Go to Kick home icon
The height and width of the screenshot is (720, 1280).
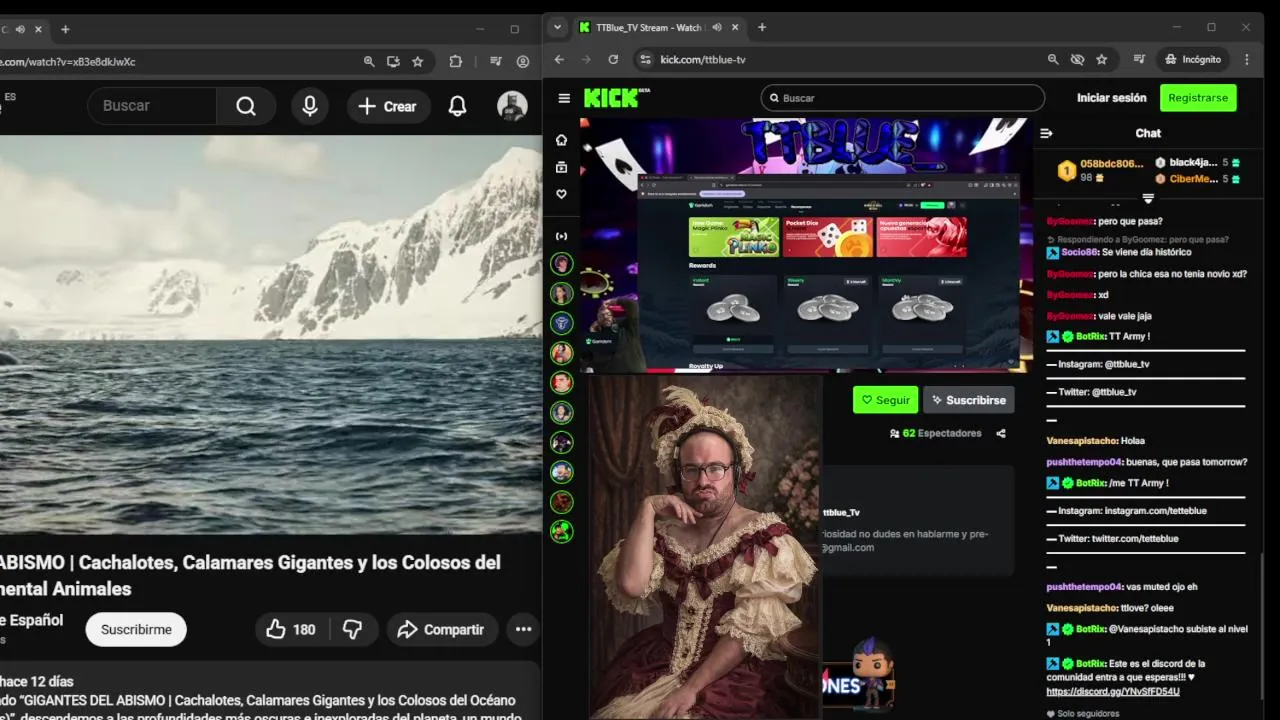(x=562, y=140)
